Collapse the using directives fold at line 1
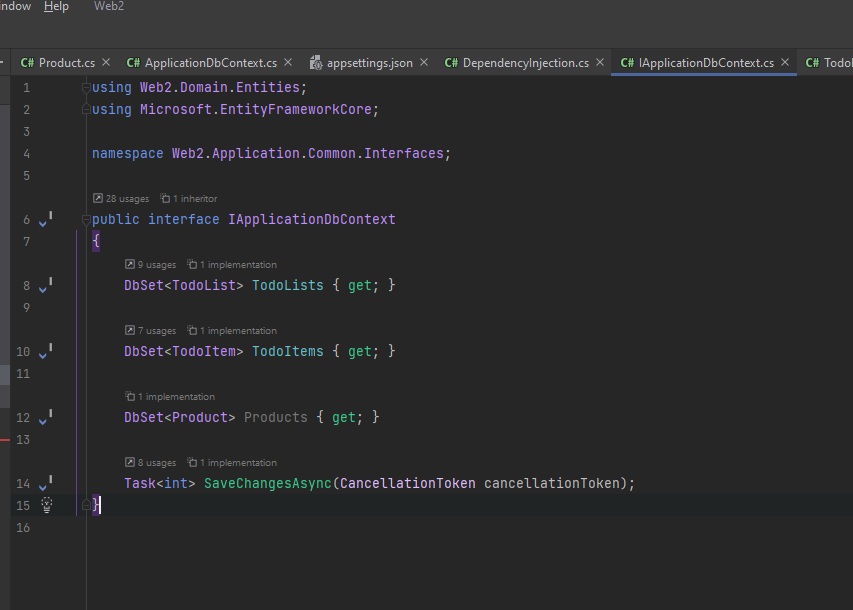 coord(86,87)
